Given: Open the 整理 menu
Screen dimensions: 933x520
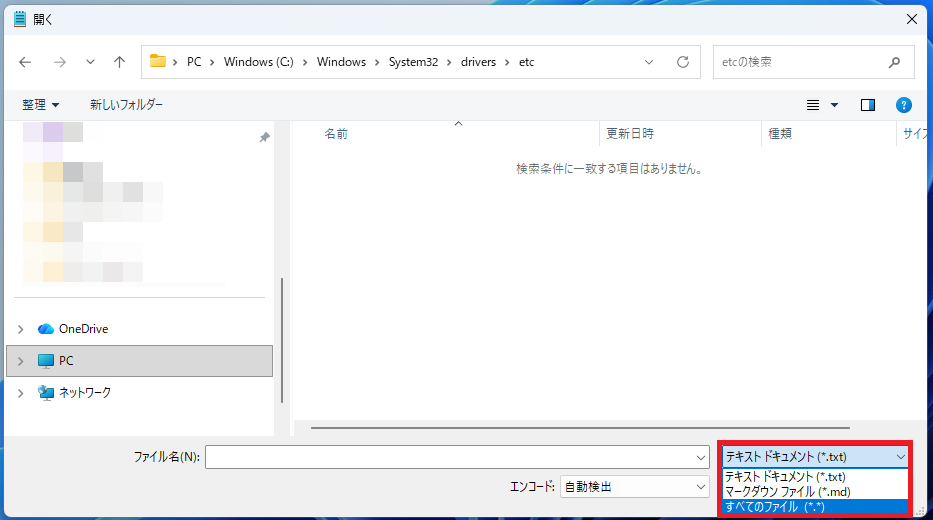Looking at the screenshot, I should (x=41, y=105).
